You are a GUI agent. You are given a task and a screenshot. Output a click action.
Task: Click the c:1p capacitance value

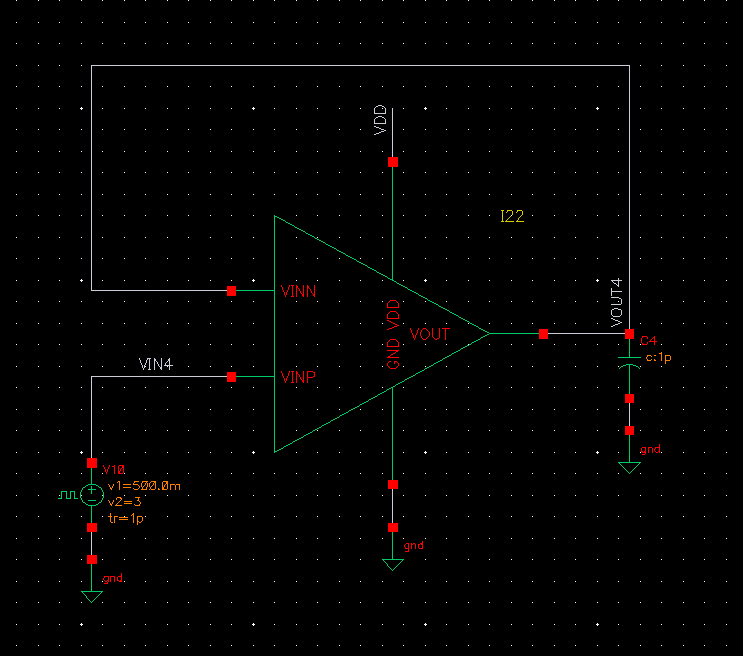point(659,357)
